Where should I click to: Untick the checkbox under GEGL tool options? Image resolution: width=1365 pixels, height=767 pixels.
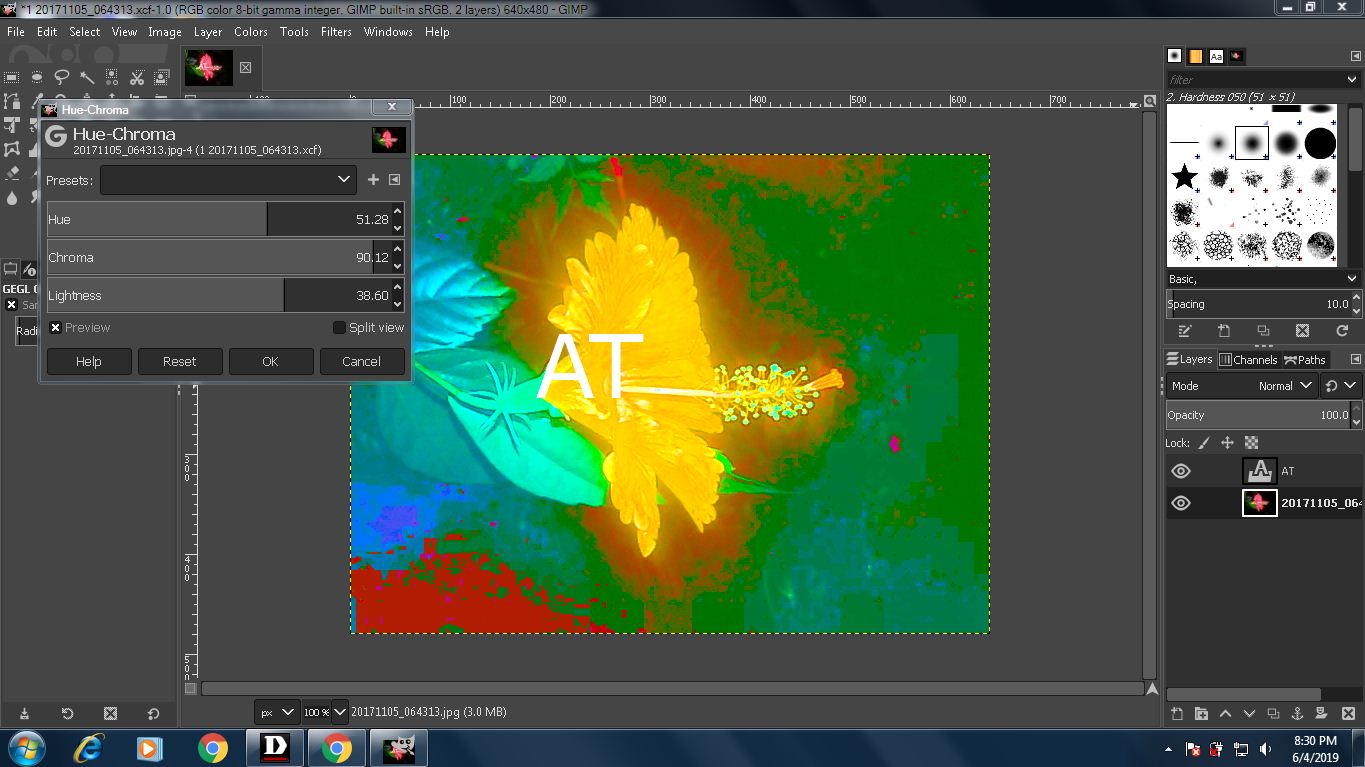click(11, 305)
